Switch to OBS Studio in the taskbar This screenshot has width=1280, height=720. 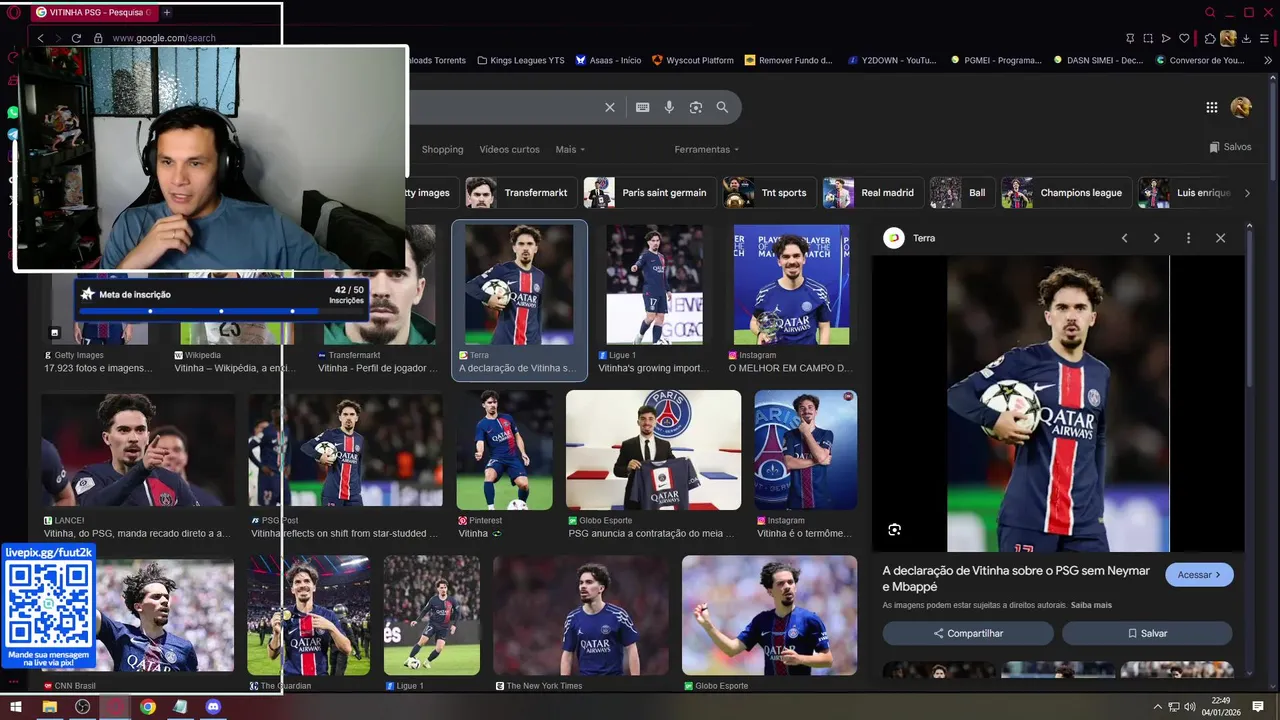point(82,707)
